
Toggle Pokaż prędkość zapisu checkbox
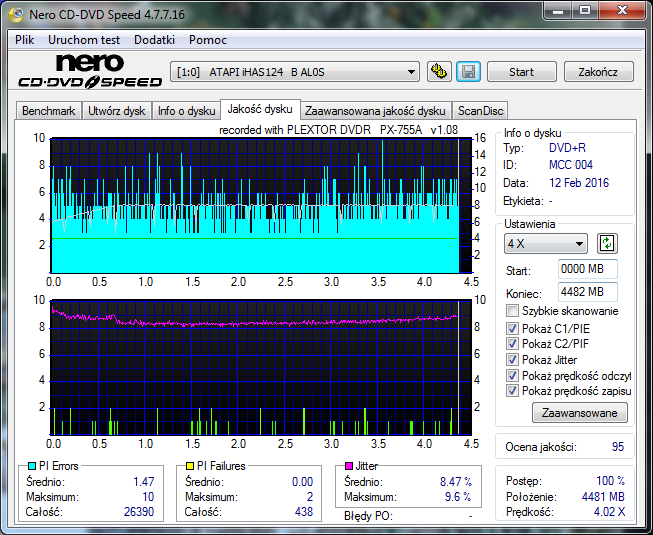pyautogui.click(x=512, y=391)
